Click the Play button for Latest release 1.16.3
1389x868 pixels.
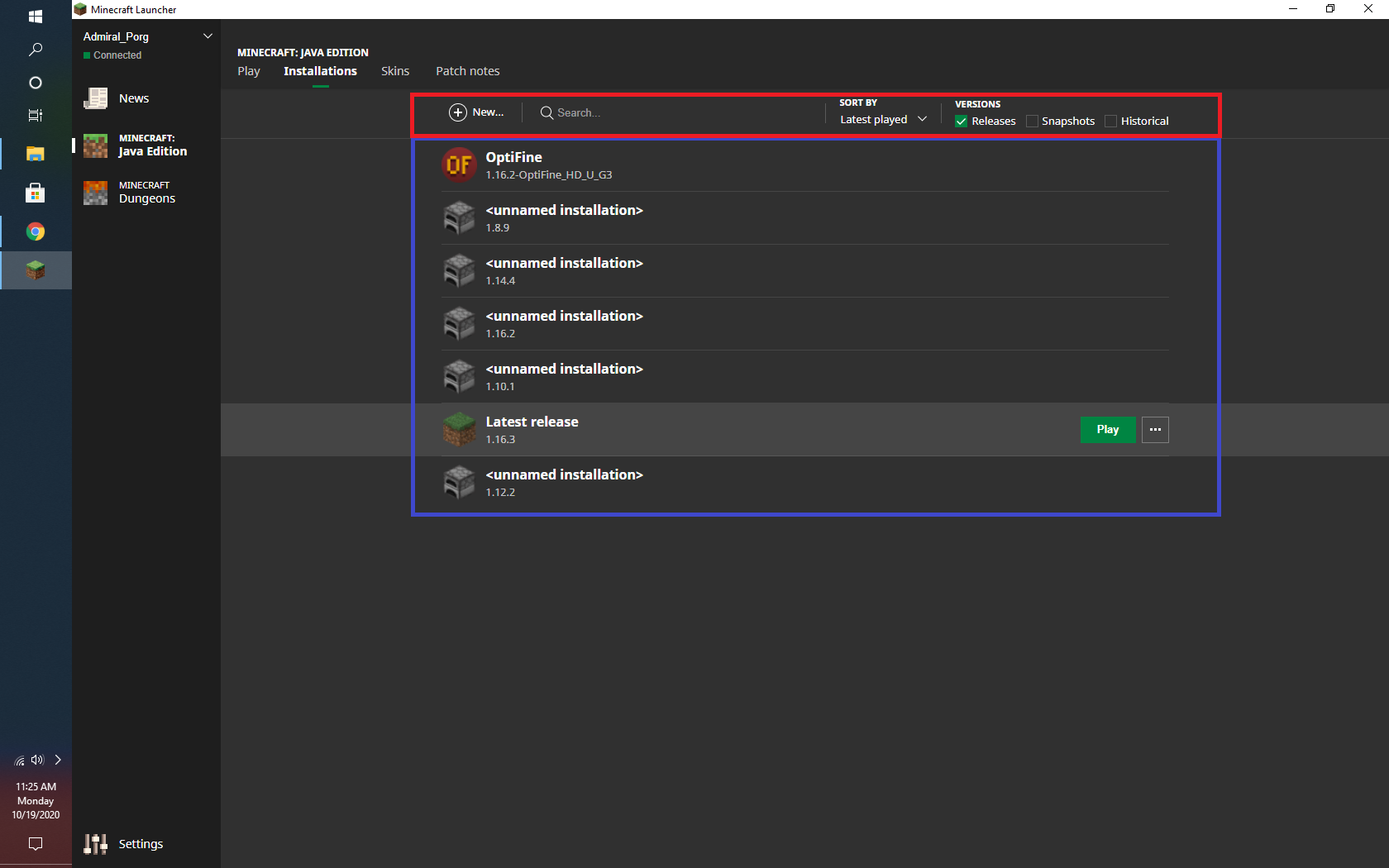coord(1107,429)
